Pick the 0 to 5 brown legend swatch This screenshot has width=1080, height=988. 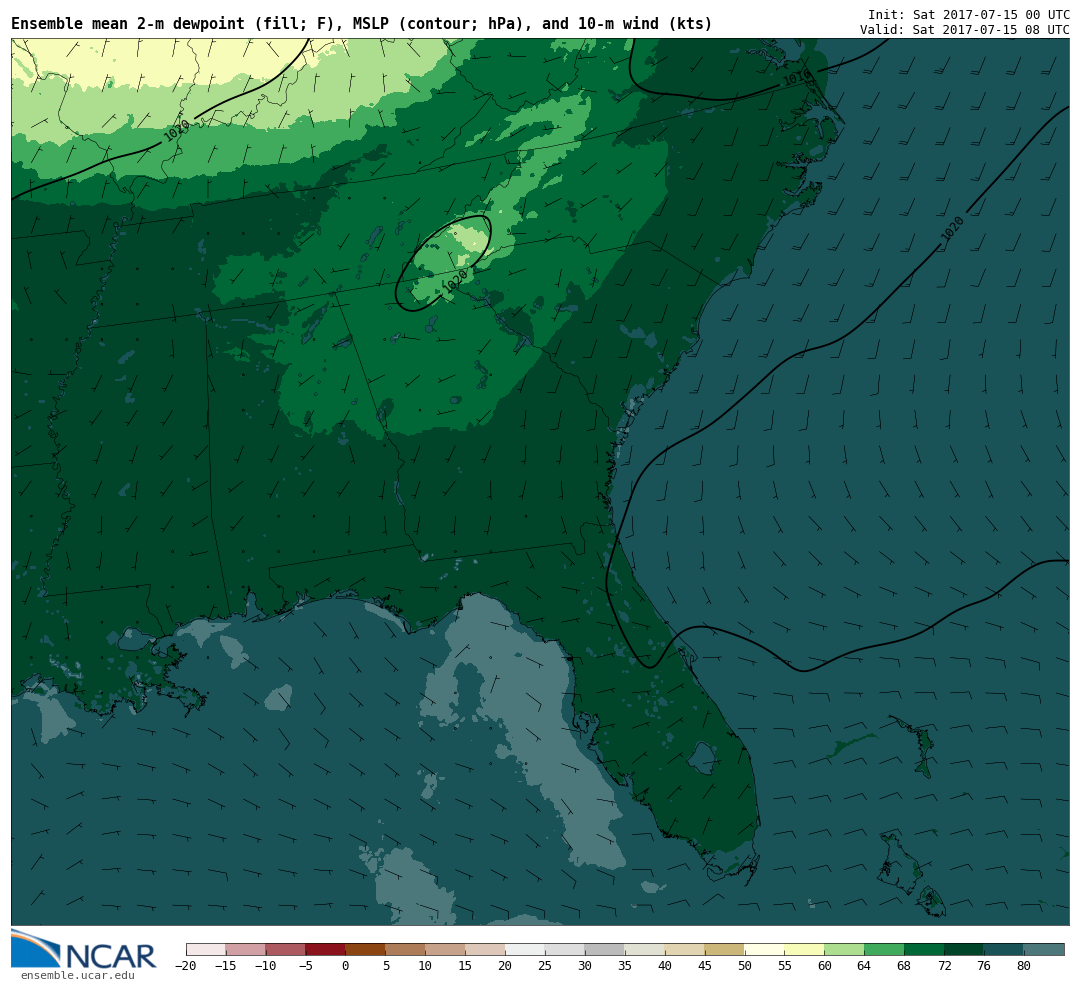366,949
